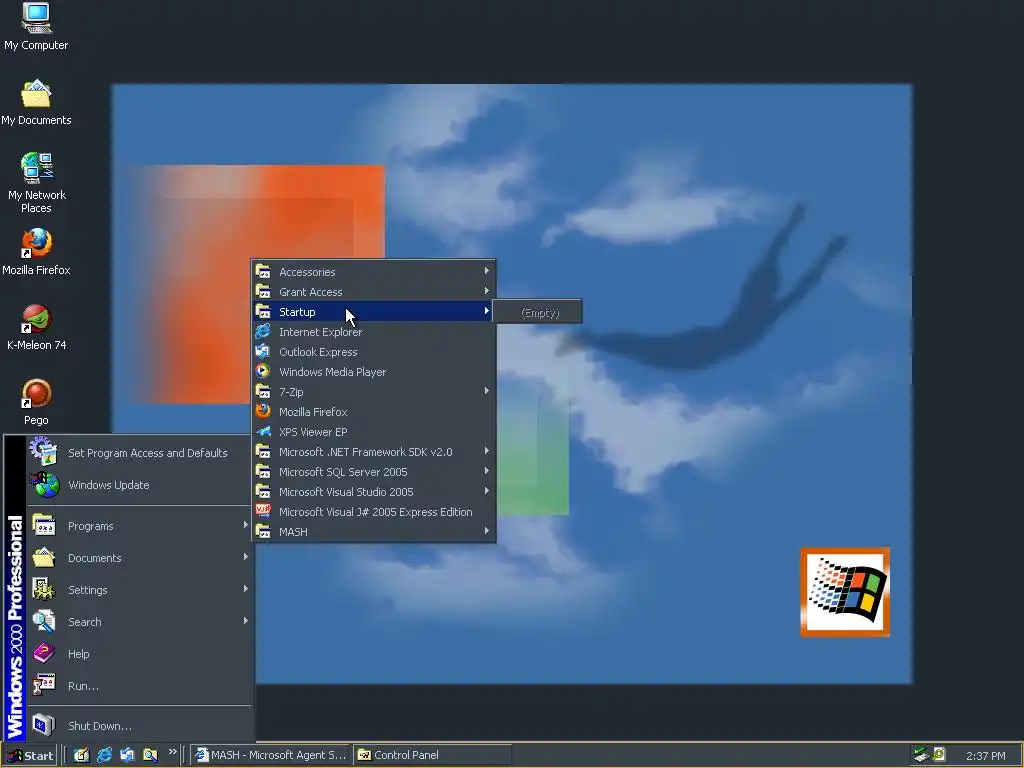Expand the Microsoft Visual Studio 2005 folder
This screenshot has height=768, width=1024.
[x=374, y=492]
